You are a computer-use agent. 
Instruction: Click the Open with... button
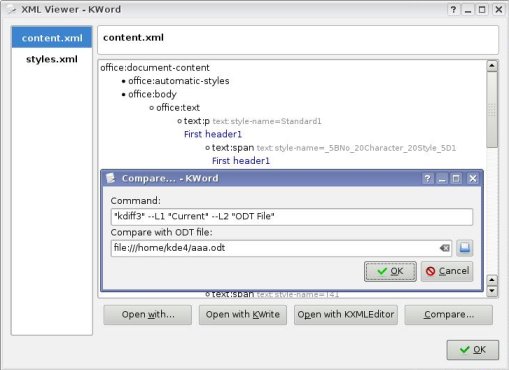[147, 315]
